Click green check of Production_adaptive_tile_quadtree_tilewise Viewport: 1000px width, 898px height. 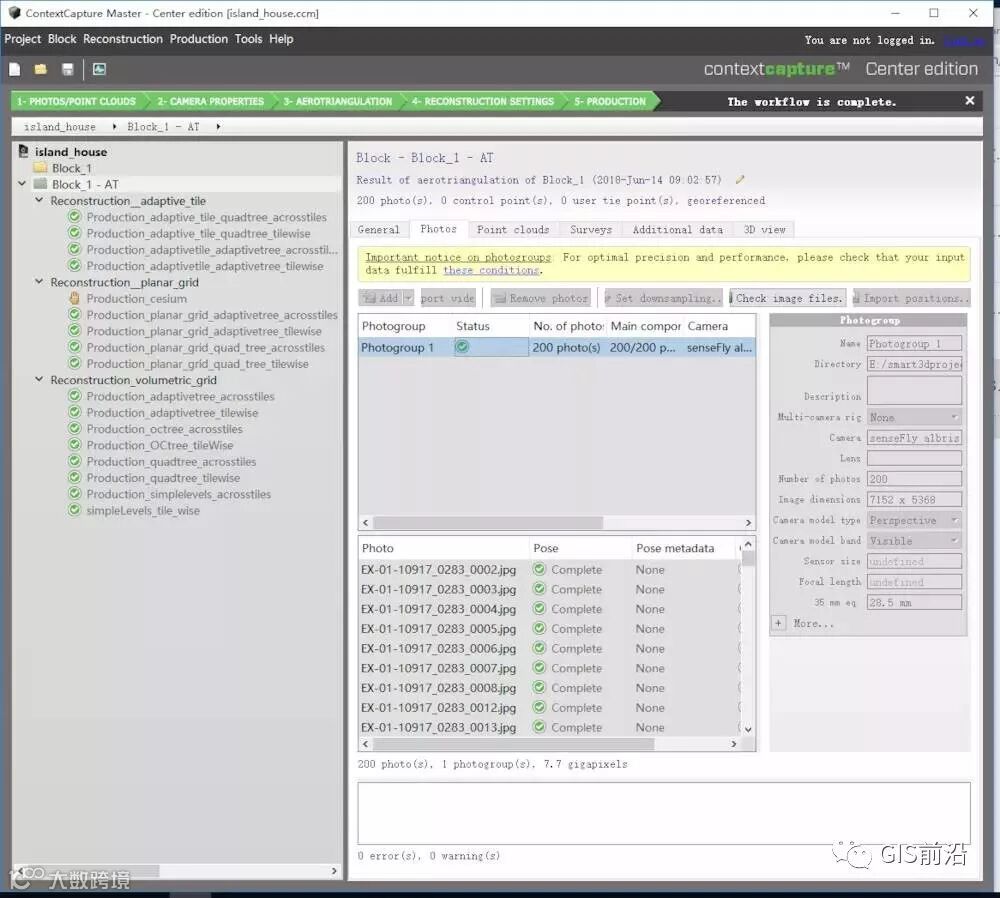click(75, 233)
